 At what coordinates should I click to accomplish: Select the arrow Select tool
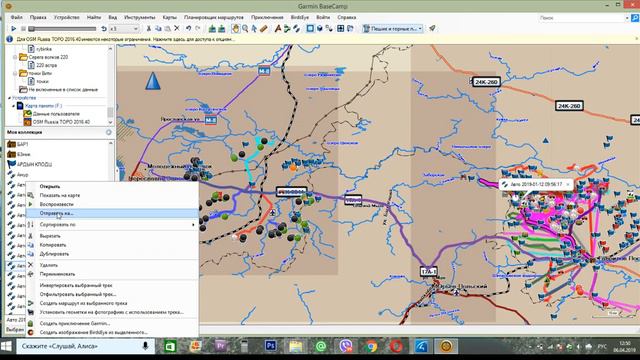pyautogui.click(x=254, y=29)
